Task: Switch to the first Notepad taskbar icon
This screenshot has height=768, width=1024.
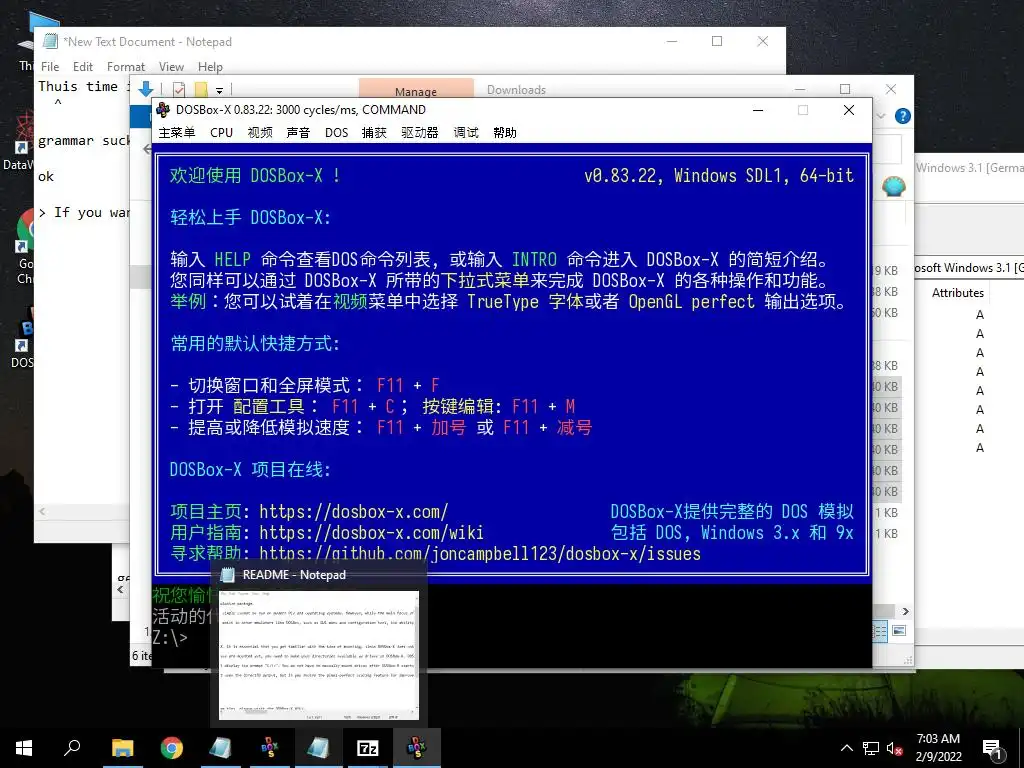Action: 221,748
